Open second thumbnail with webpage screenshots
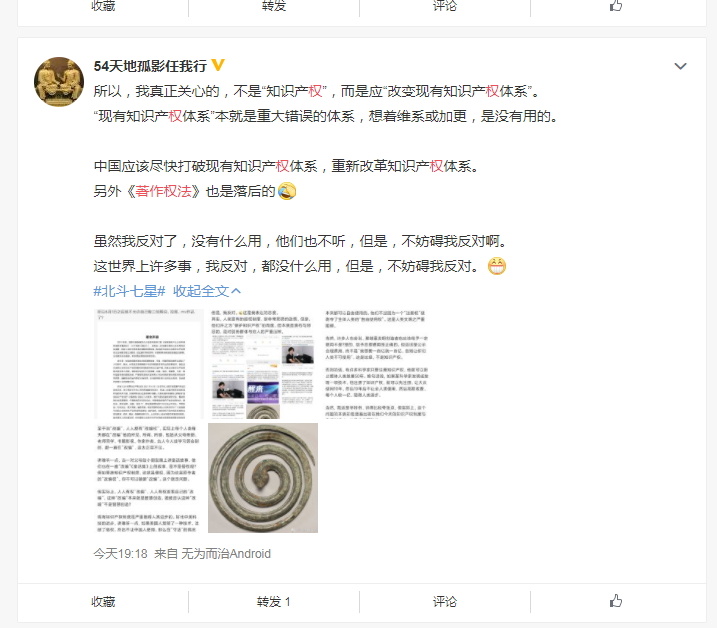This screenshot has width=717, height=628. 263,364
